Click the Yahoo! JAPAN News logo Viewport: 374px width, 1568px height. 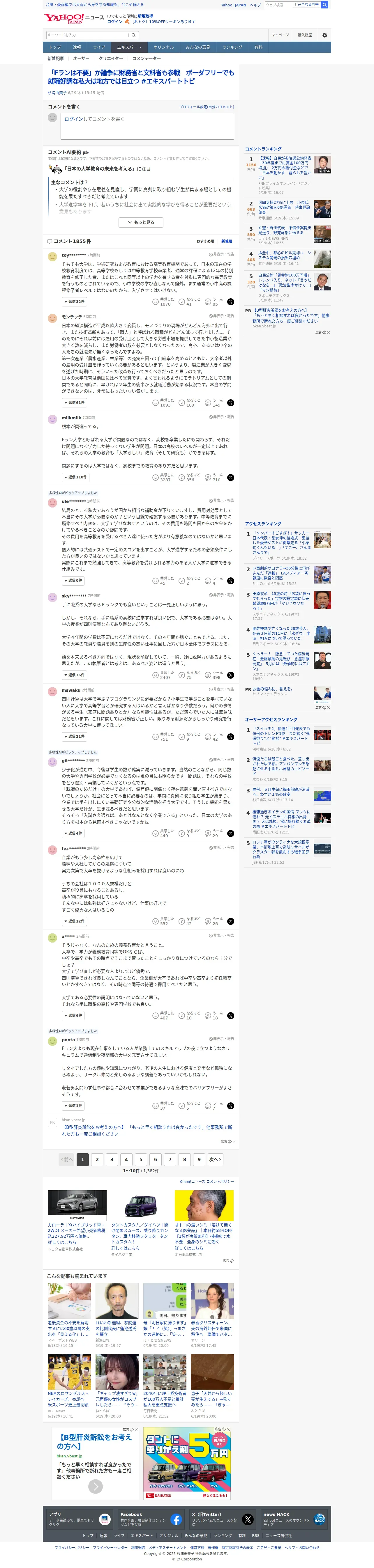[74, 18]
